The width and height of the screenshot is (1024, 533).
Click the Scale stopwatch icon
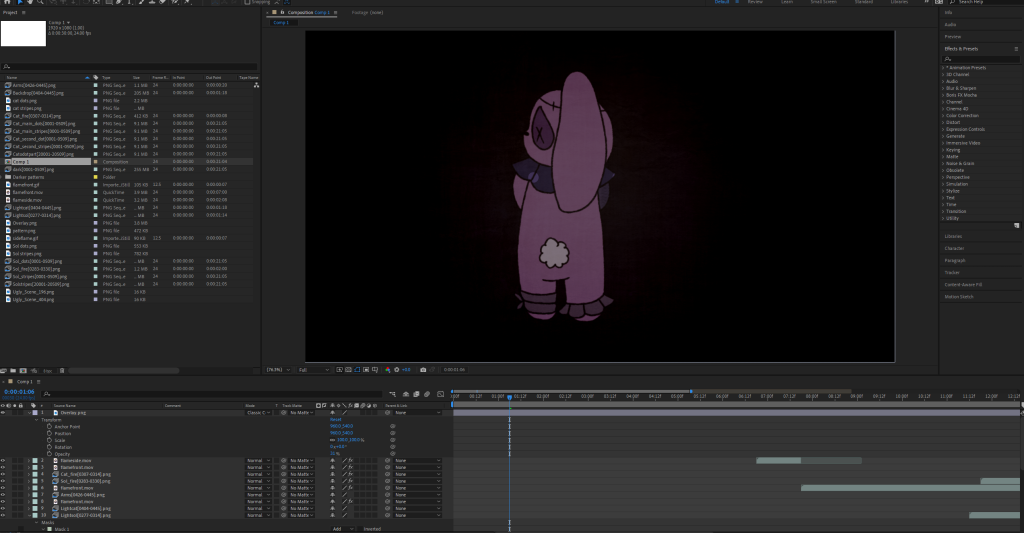coord(49,440)
